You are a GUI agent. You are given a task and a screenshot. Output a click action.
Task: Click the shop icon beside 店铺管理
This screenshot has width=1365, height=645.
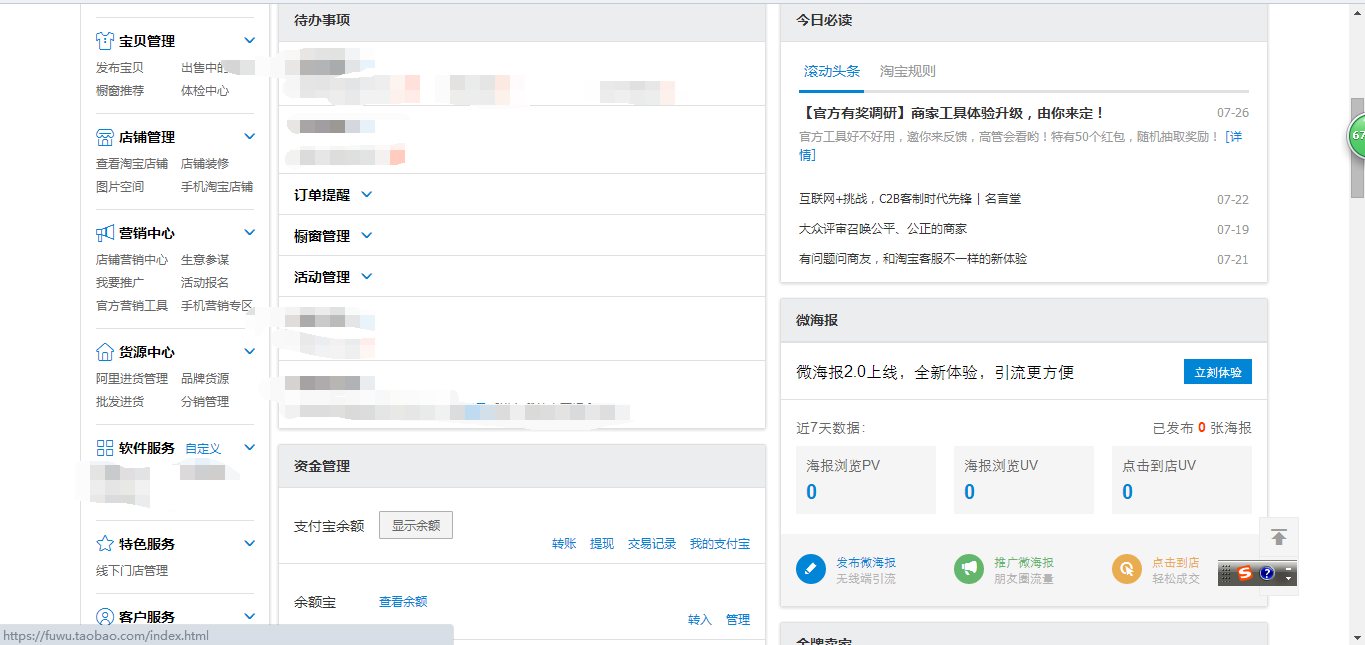pos(105,137)
